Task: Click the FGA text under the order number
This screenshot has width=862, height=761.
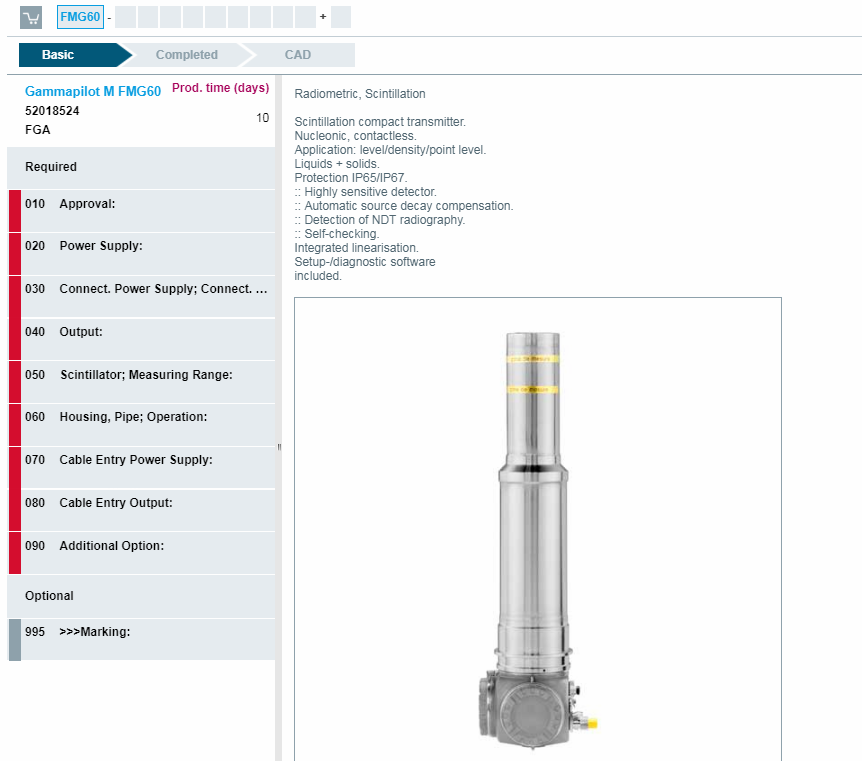Action: tap(37, 130)
